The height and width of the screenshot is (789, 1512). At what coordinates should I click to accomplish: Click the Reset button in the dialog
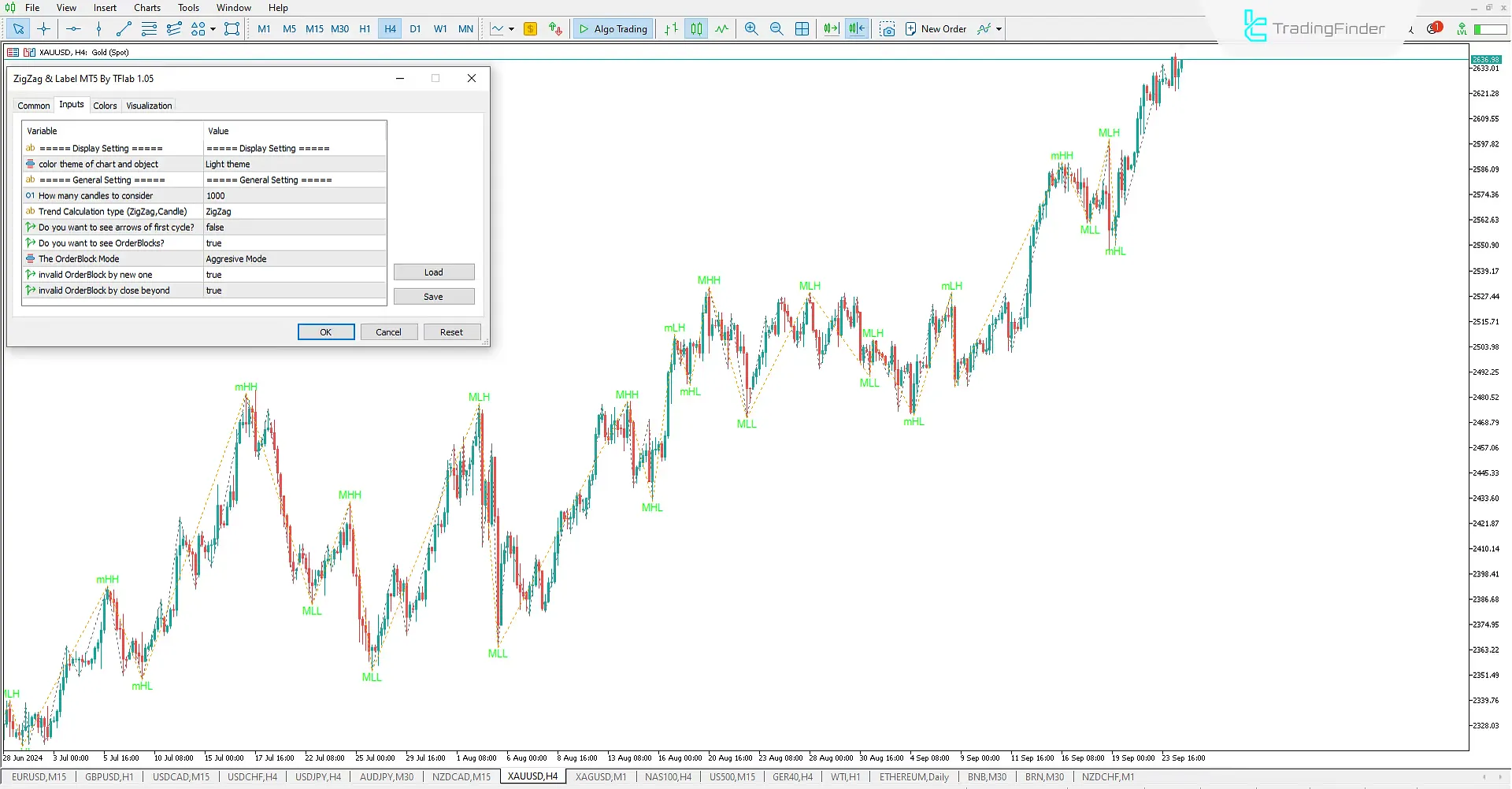[451, 332]
